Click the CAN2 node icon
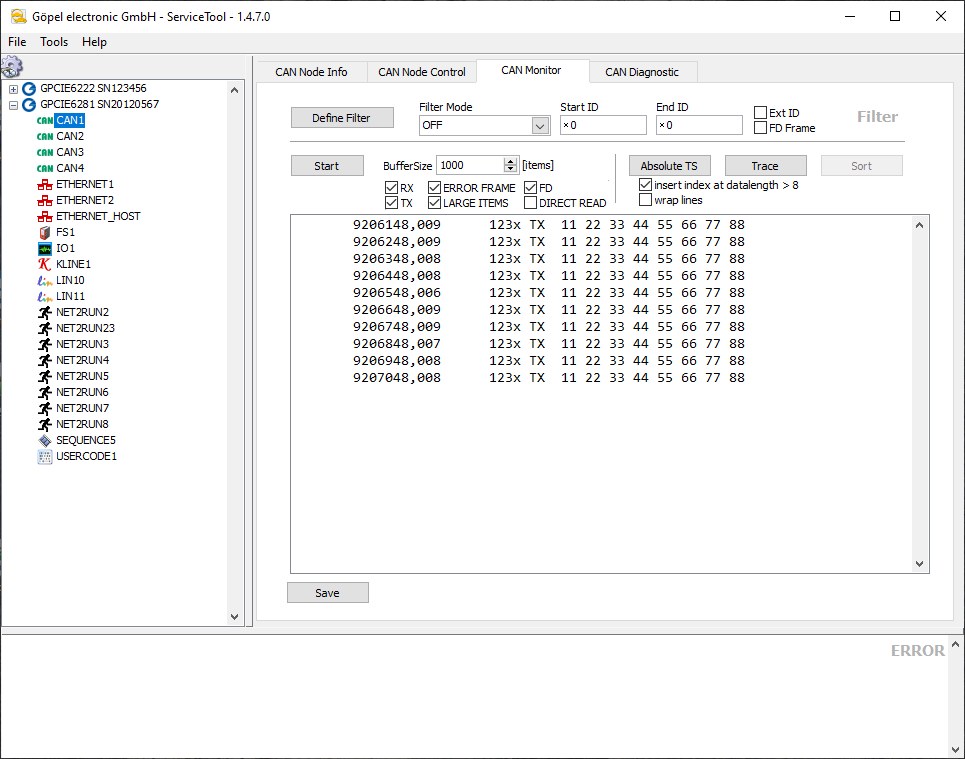The width and height of the screenshot is (965, 759). click(45, 137)
